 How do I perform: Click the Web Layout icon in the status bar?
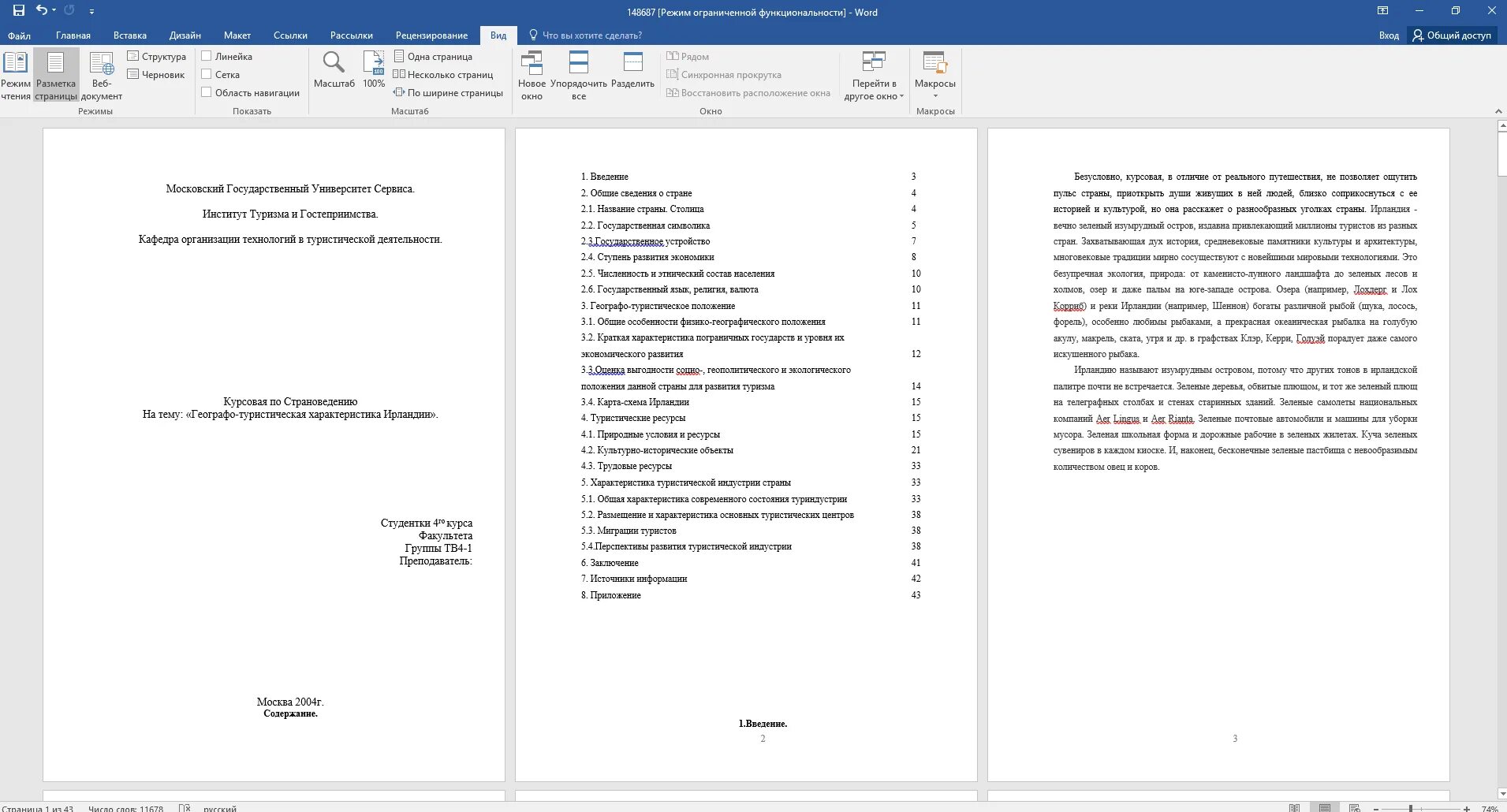pos(1354,808)
